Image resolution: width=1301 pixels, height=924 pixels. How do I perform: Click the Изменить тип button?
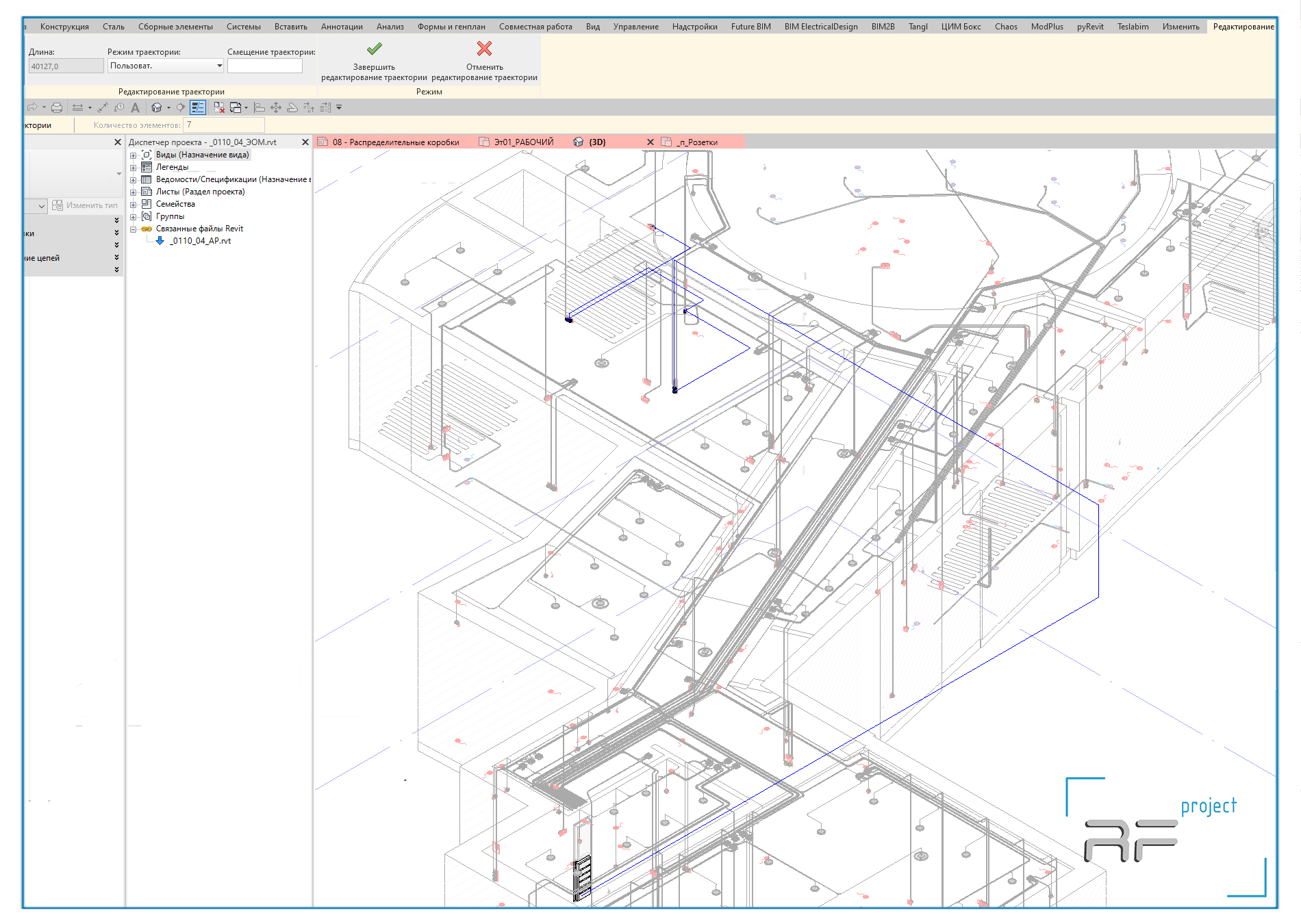coord(85,205)
